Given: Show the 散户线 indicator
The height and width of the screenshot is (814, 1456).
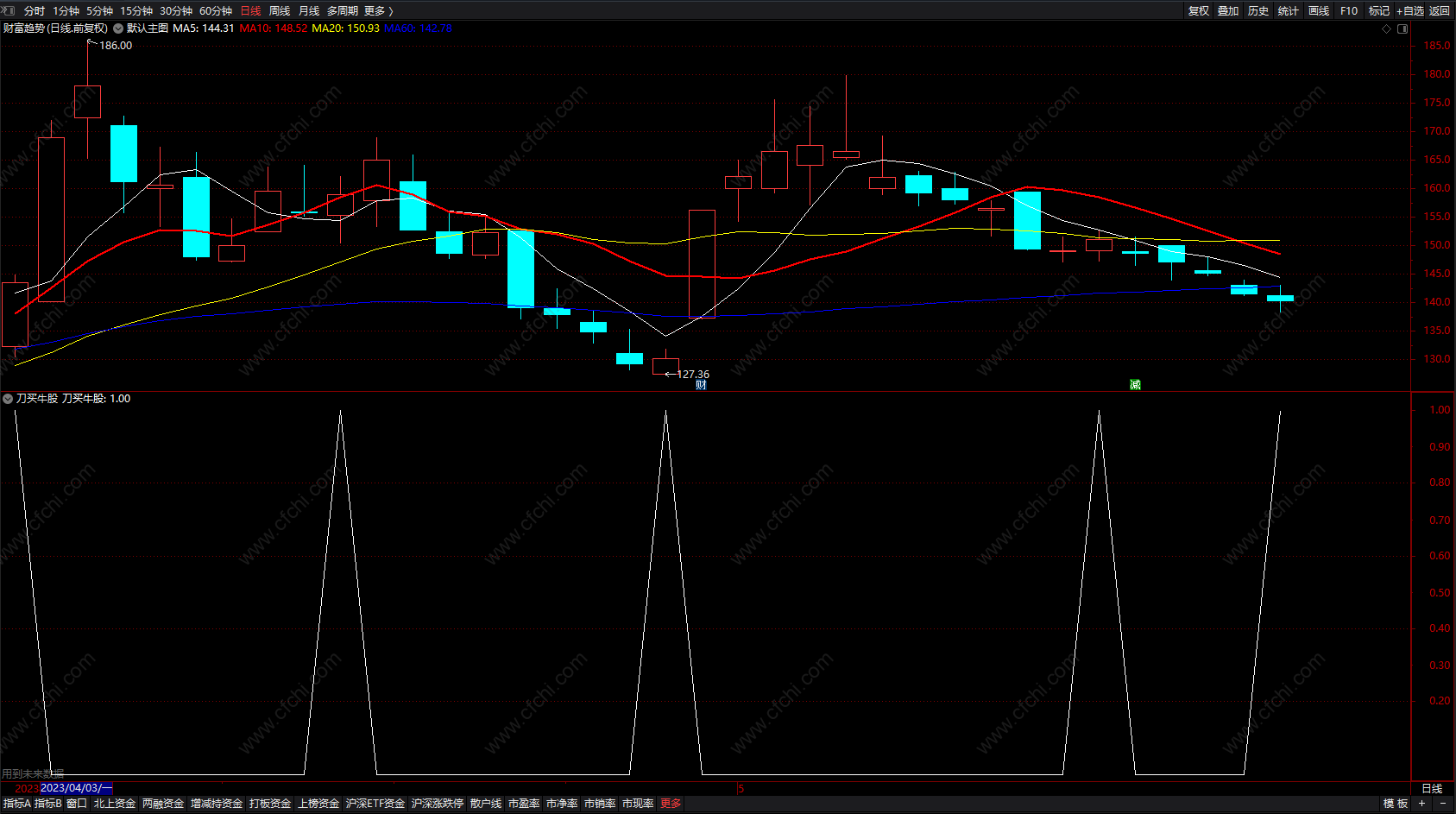Looking at the screenshot, I should [486, 804].
